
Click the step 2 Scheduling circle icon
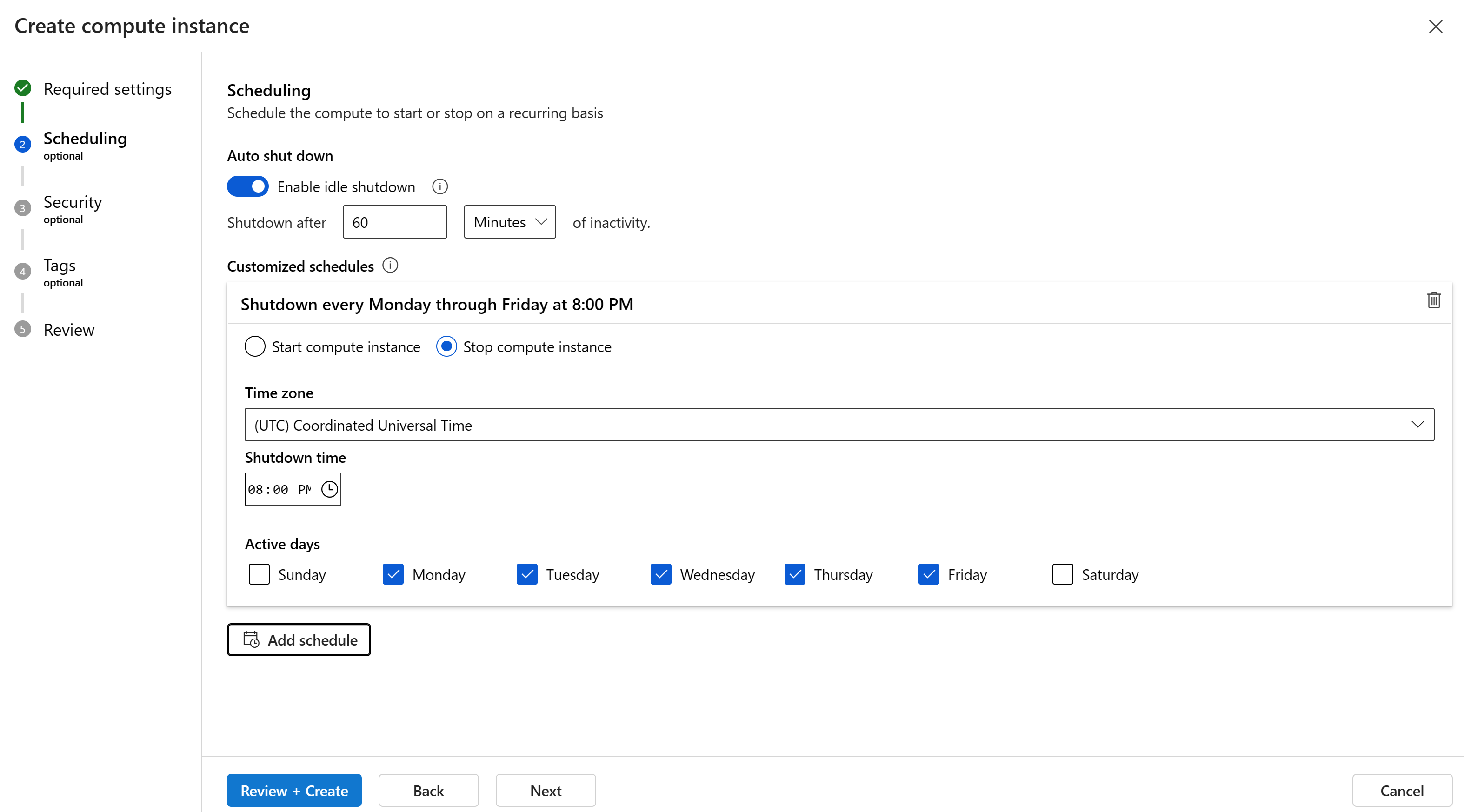[x=23, y=144]
